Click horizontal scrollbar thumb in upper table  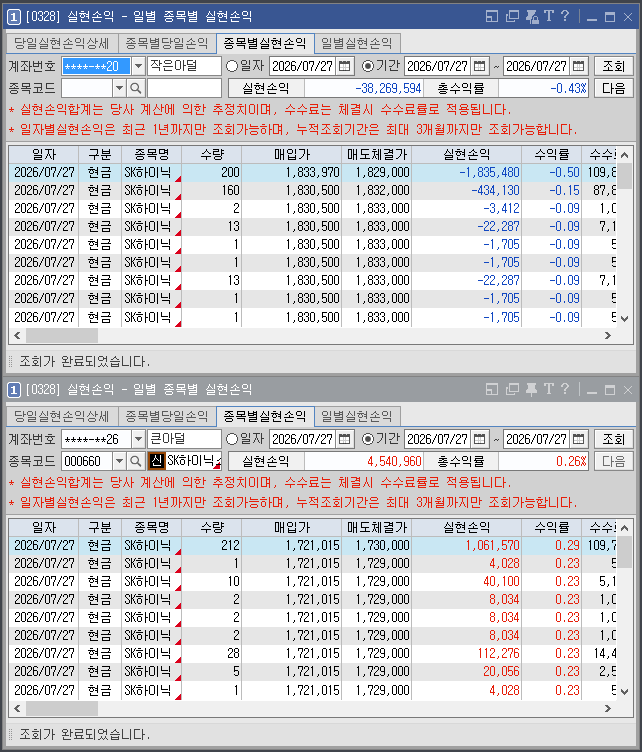tap(62, 335)
